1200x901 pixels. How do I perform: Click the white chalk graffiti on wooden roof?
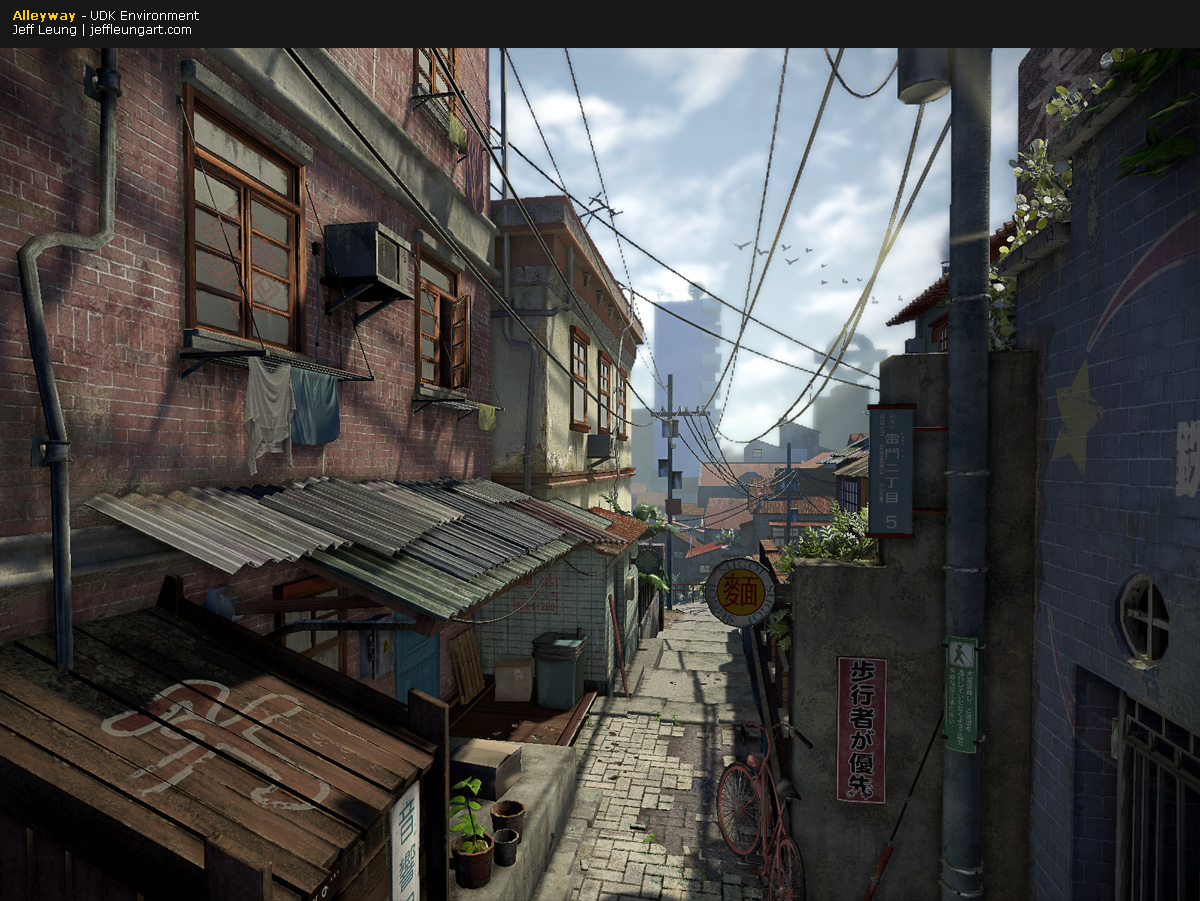215,735
